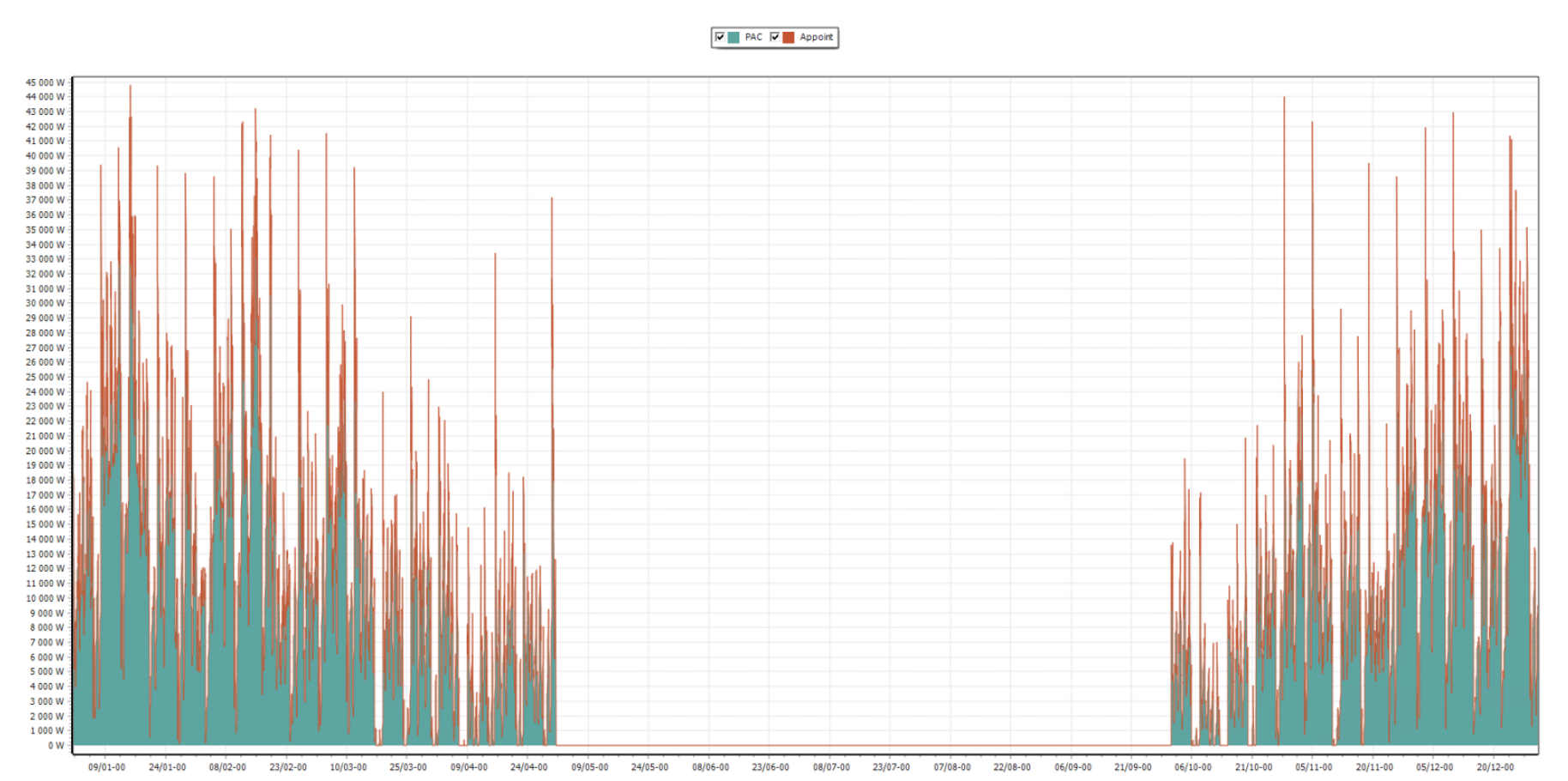
Task: Click the 10 000 W axis label
Action: coord(45,598)
